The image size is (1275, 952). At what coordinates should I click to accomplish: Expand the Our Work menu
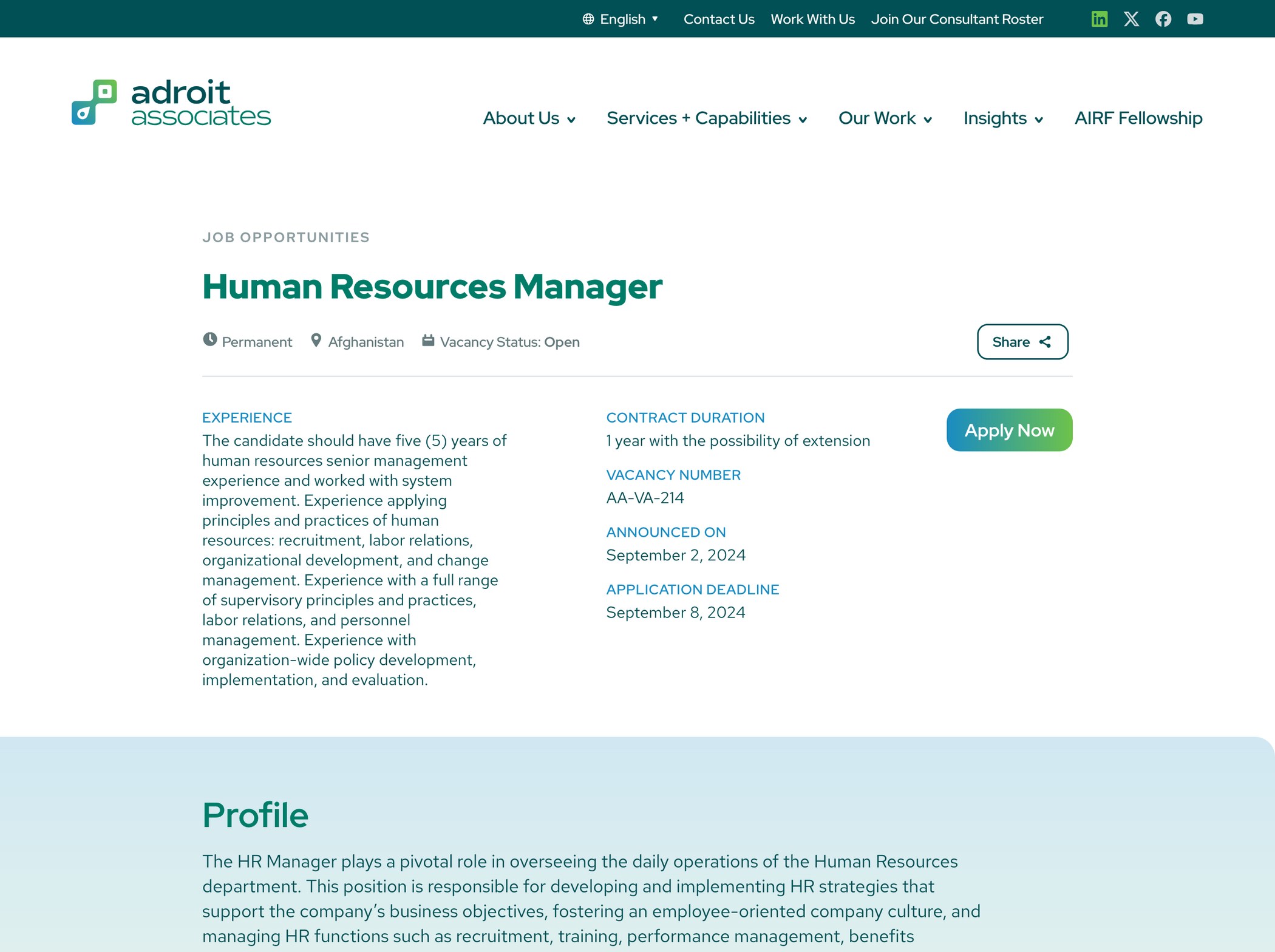click(885, 118)
